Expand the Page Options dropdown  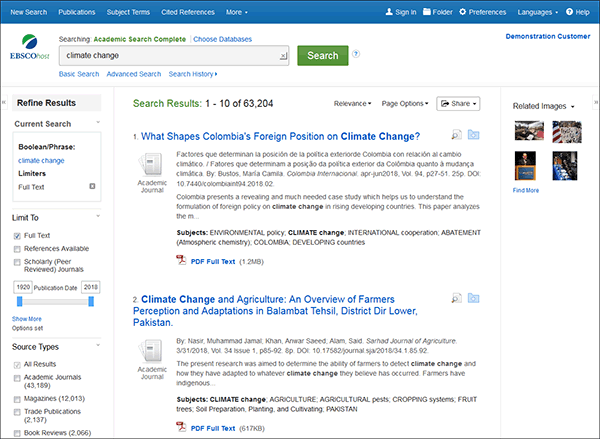click(x=404, y=103)
